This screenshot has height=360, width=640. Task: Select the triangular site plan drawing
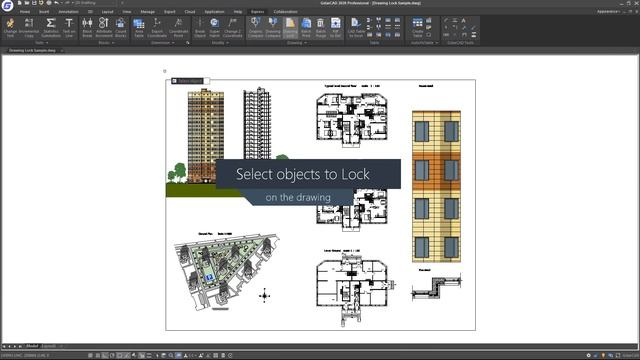(227, 272)
